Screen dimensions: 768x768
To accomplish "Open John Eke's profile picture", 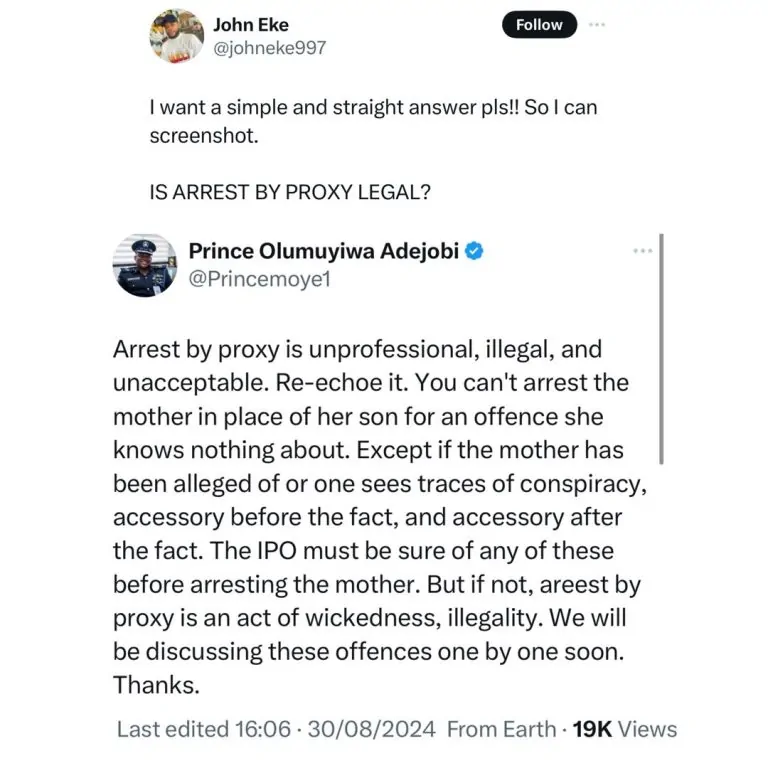I will (x=176, y=37).
